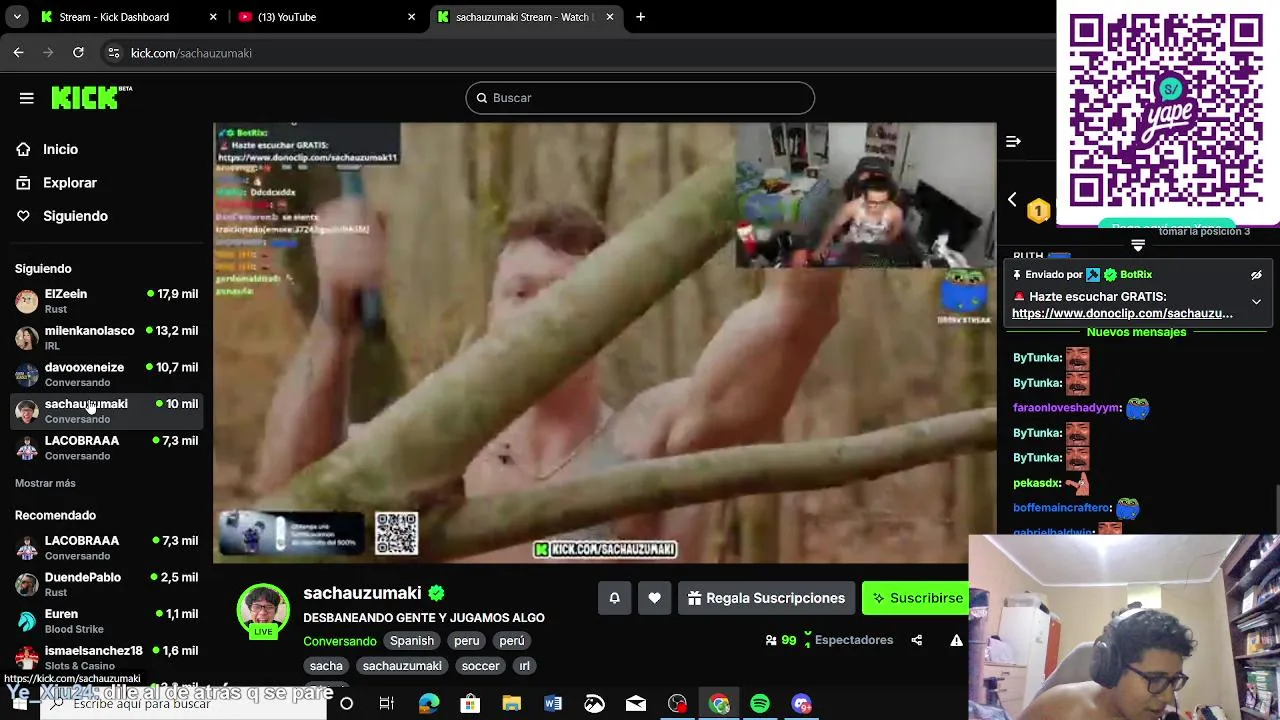This screenshot has width=1280, height=720.
Task: Click the perú tag with accent
Action: point(512,641)
